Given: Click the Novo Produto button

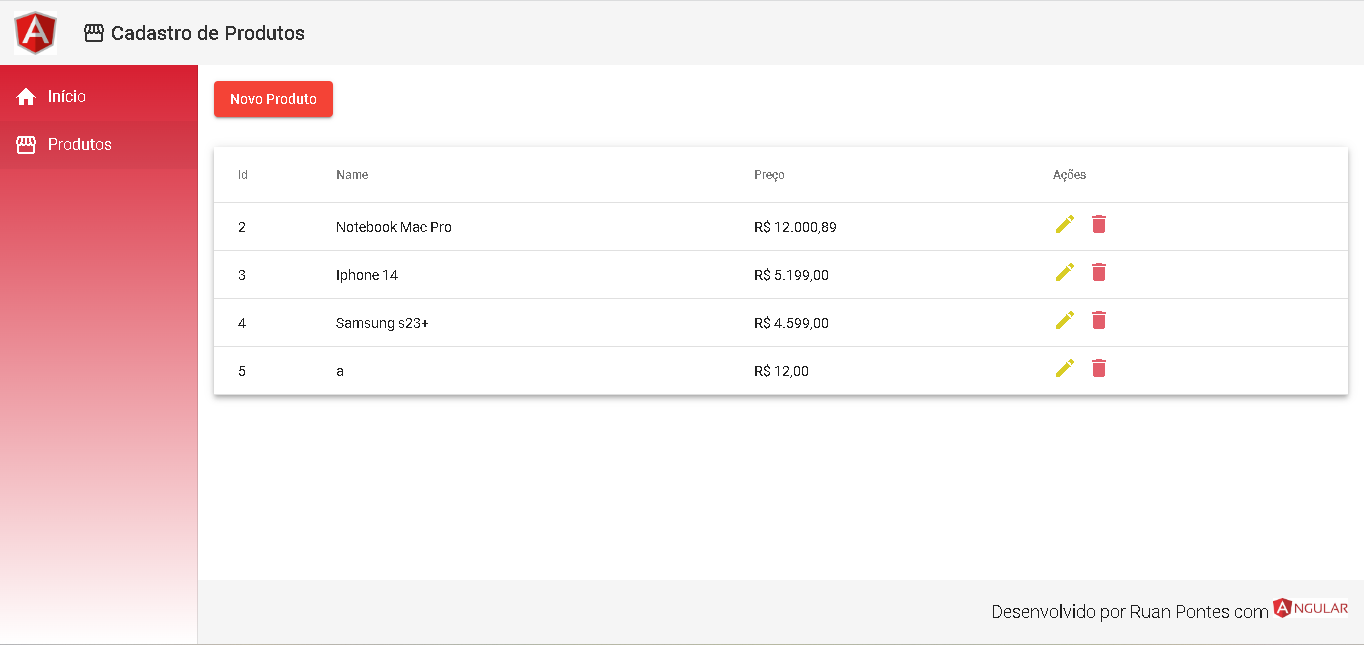Looking at the screenshot, I should point(273,99).
